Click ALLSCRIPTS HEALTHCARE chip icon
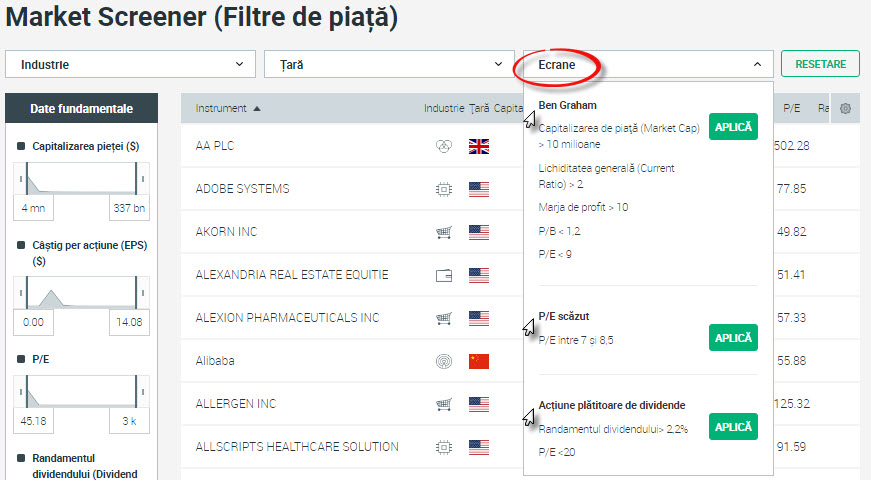Image resolution: width=871 pixels, height=480 pixels. coord(444,447)
